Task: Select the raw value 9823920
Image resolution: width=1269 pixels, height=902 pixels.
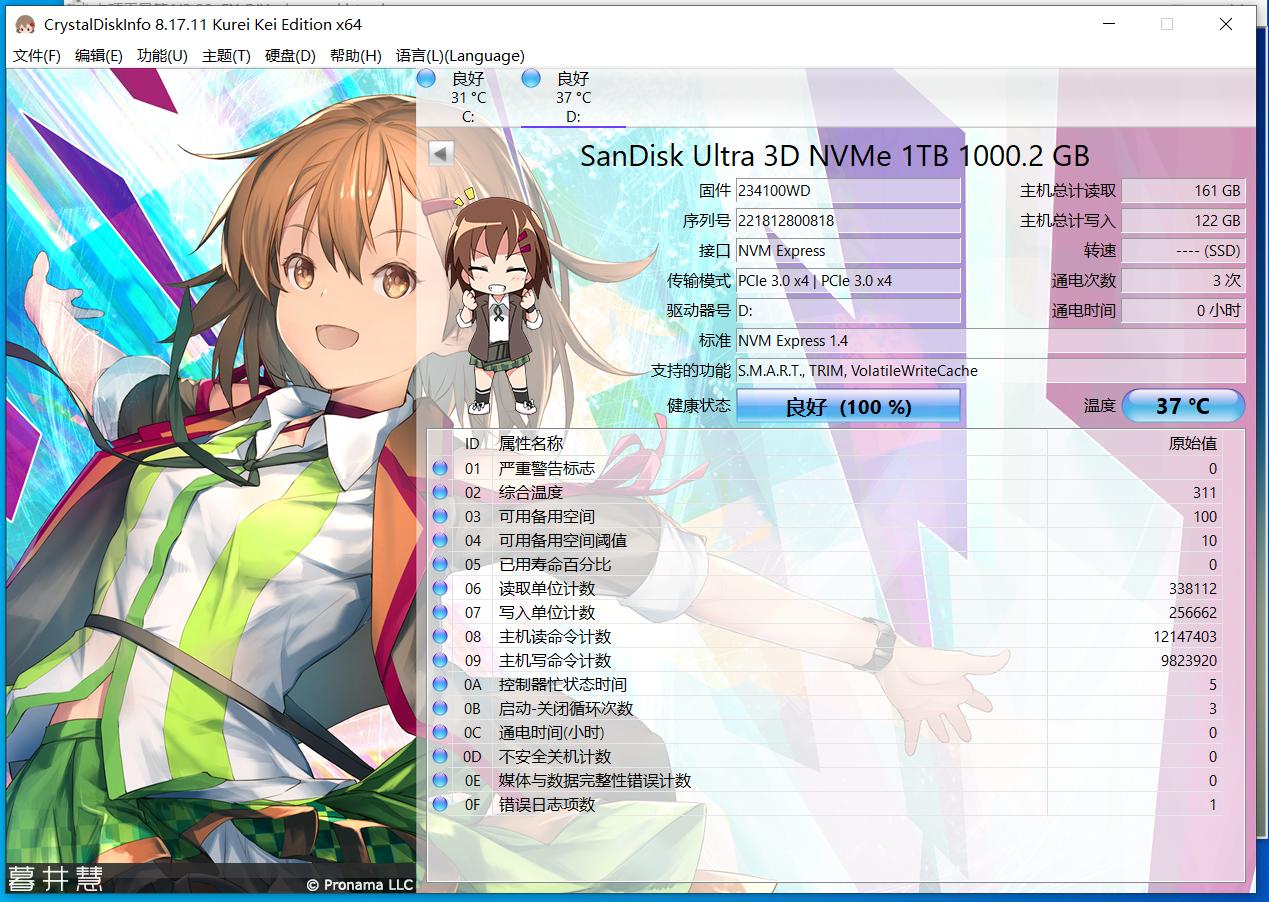Action: tap(1189, 660)
